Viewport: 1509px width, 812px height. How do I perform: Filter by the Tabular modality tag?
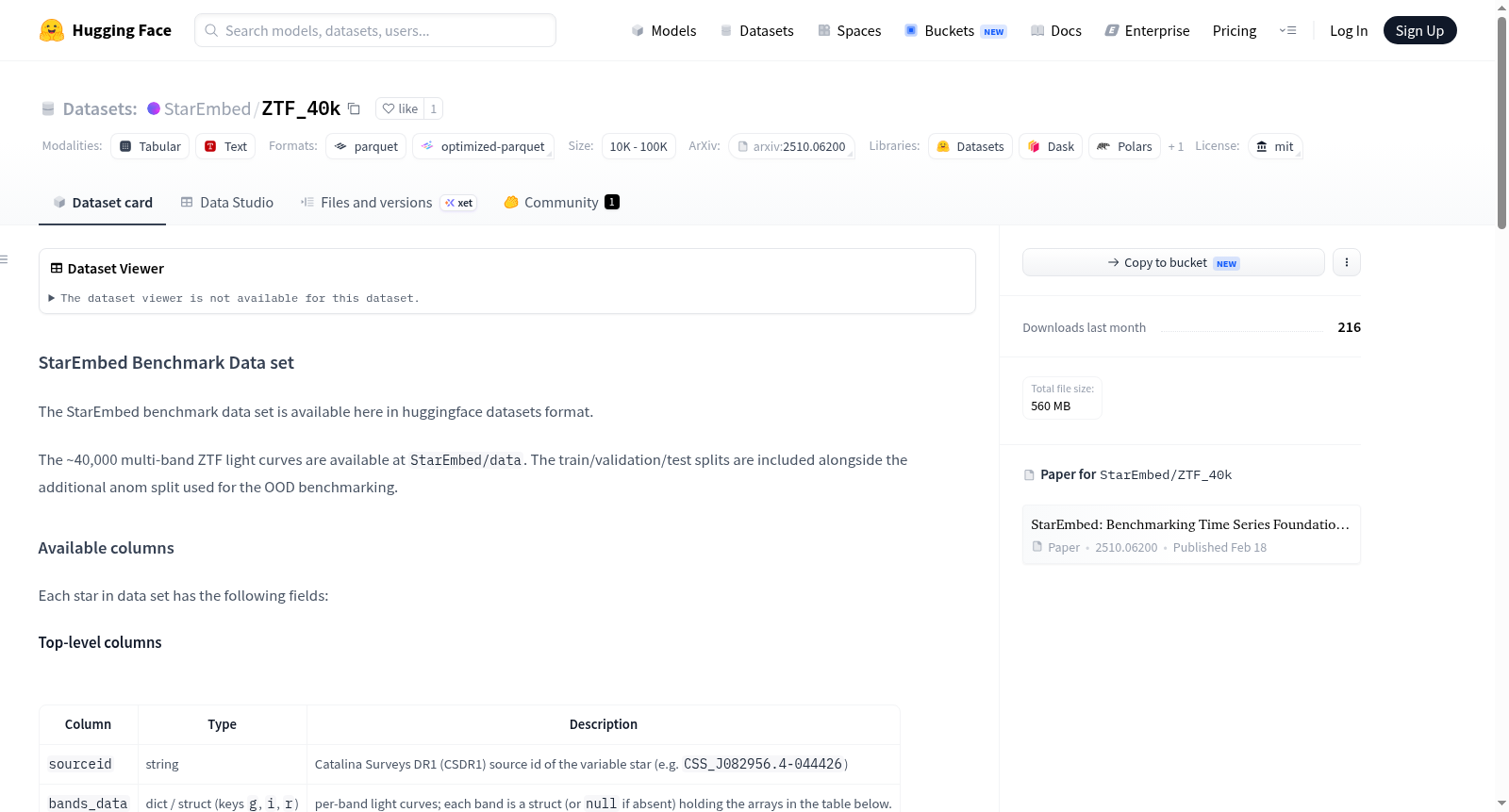pos(150,146)
